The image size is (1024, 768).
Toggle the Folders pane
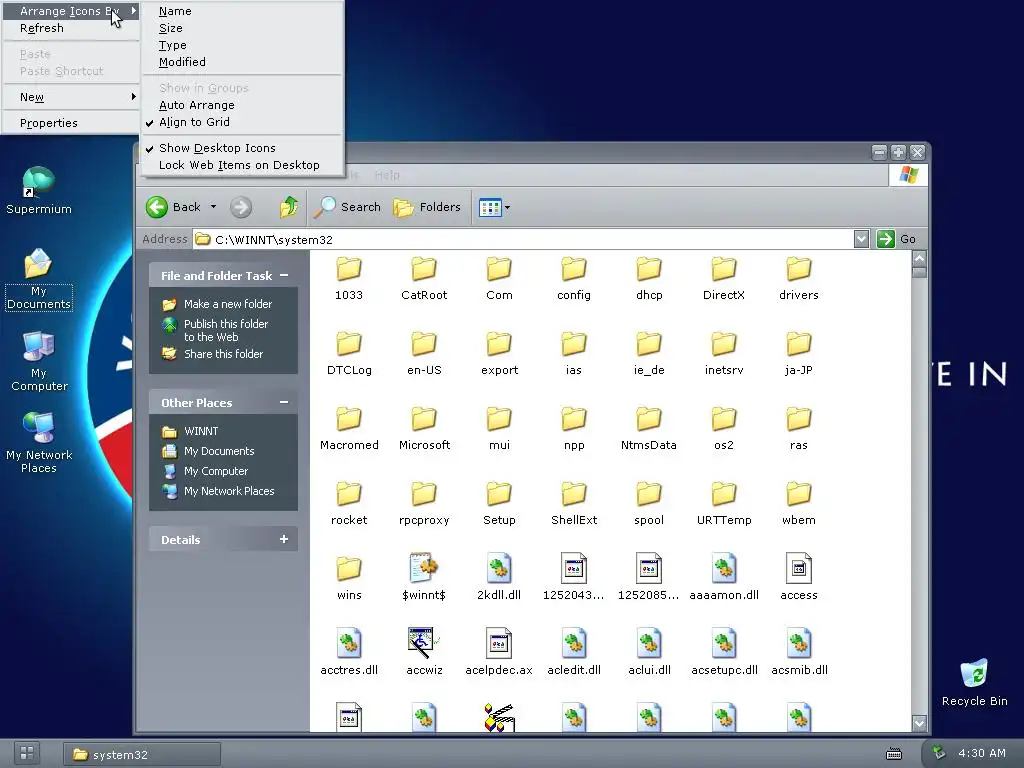point(427,207)
